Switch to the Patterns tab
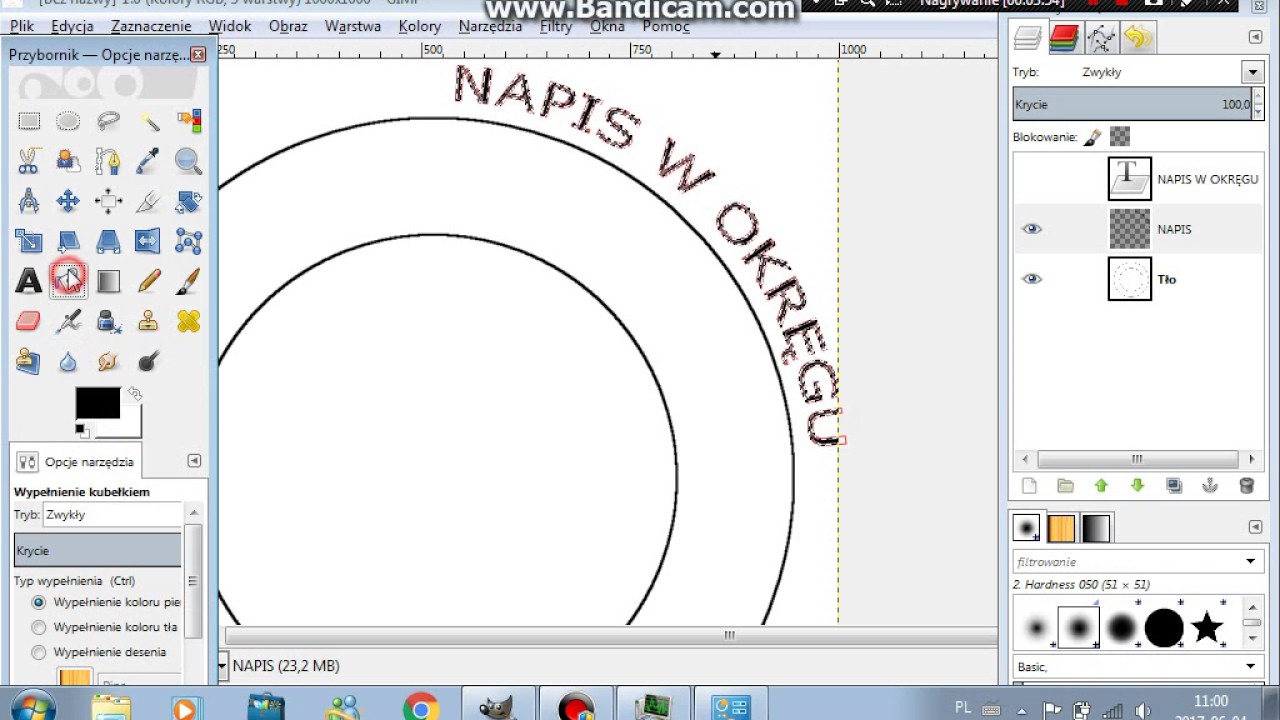Viewport: 1280px width, 720px height. (1061, 528)
